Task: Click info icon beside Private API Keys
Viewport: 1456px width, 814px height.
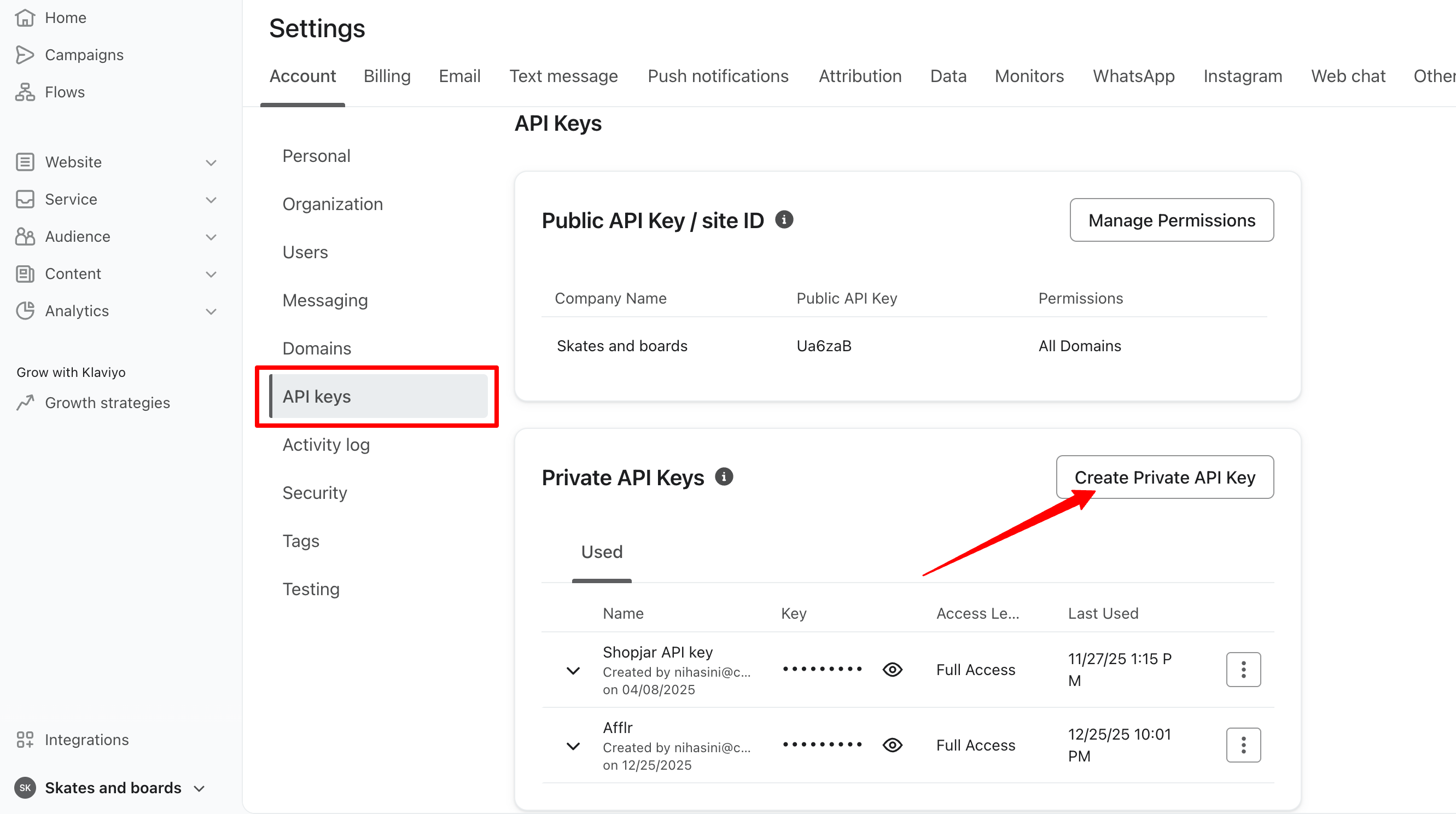Action: (724, 477)
